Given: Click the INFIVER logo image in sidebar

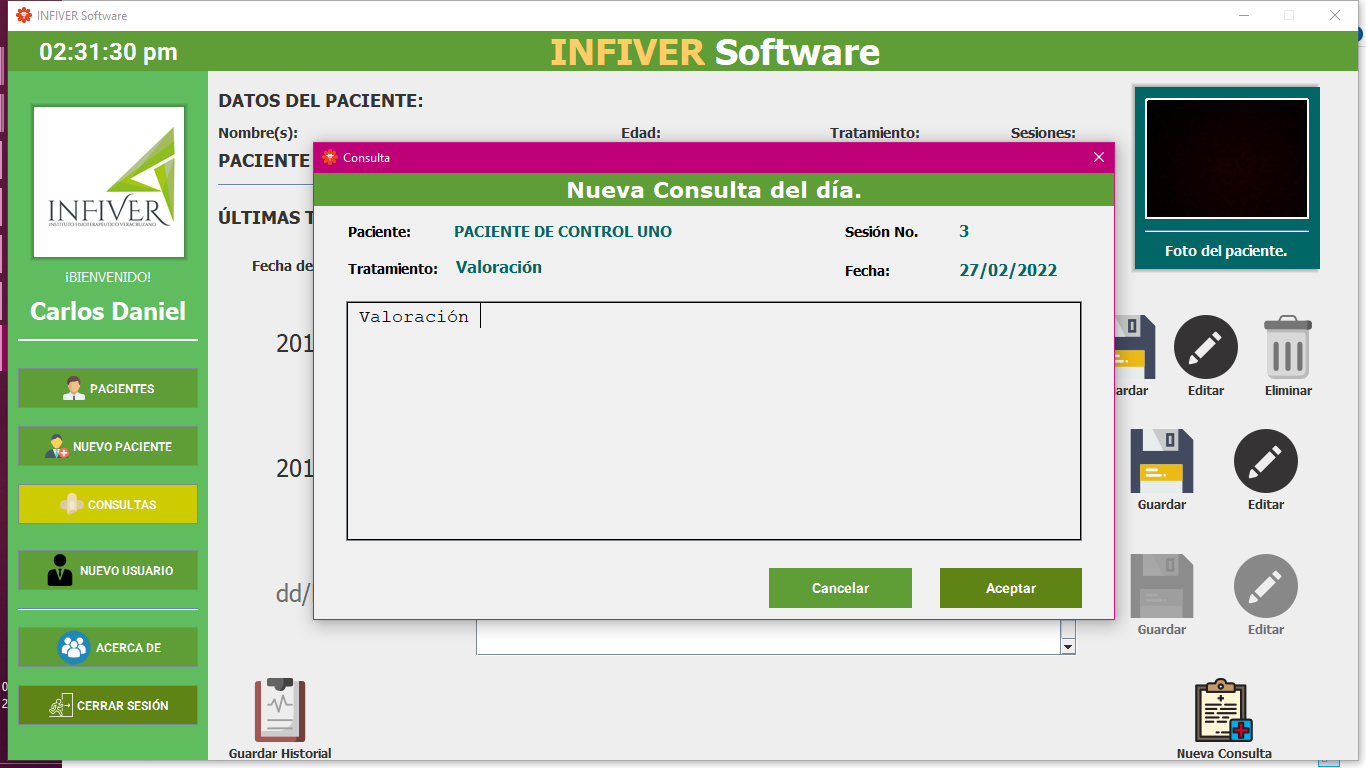Looking at the screenshot, I should tap(109, 182).
